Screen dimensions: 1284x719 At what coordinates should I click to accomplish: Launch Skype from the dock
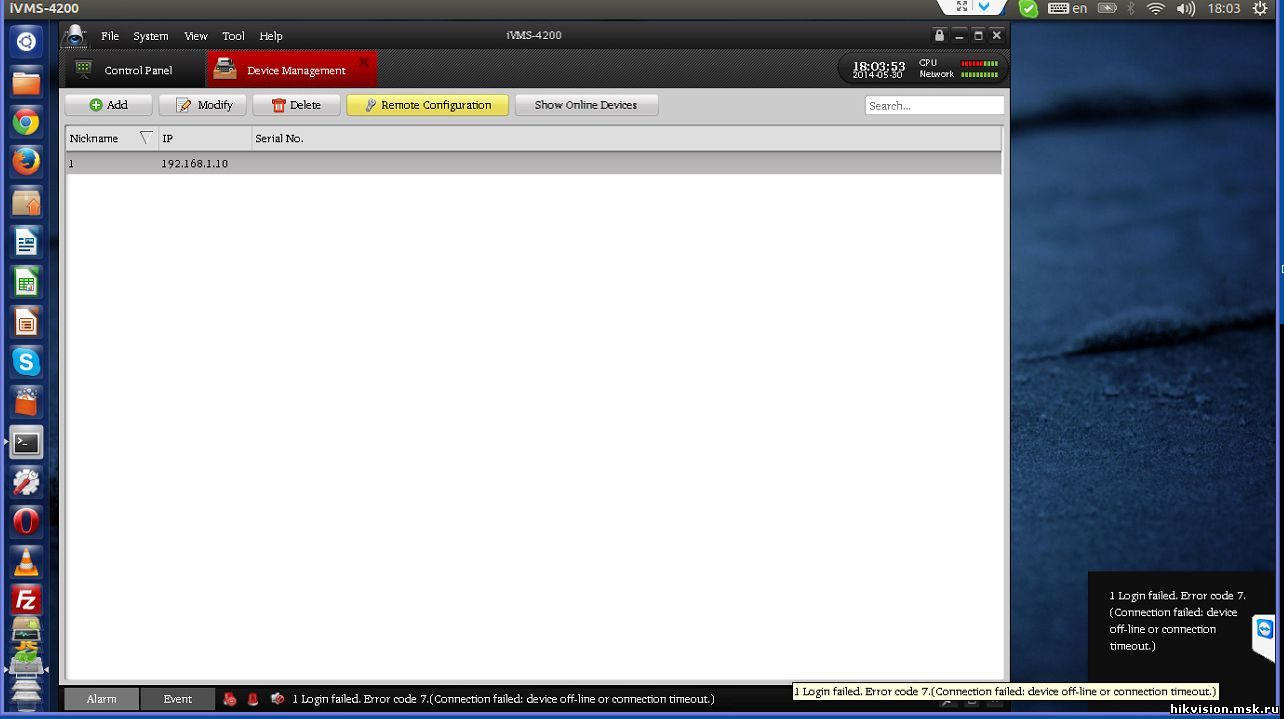[26, 362]
